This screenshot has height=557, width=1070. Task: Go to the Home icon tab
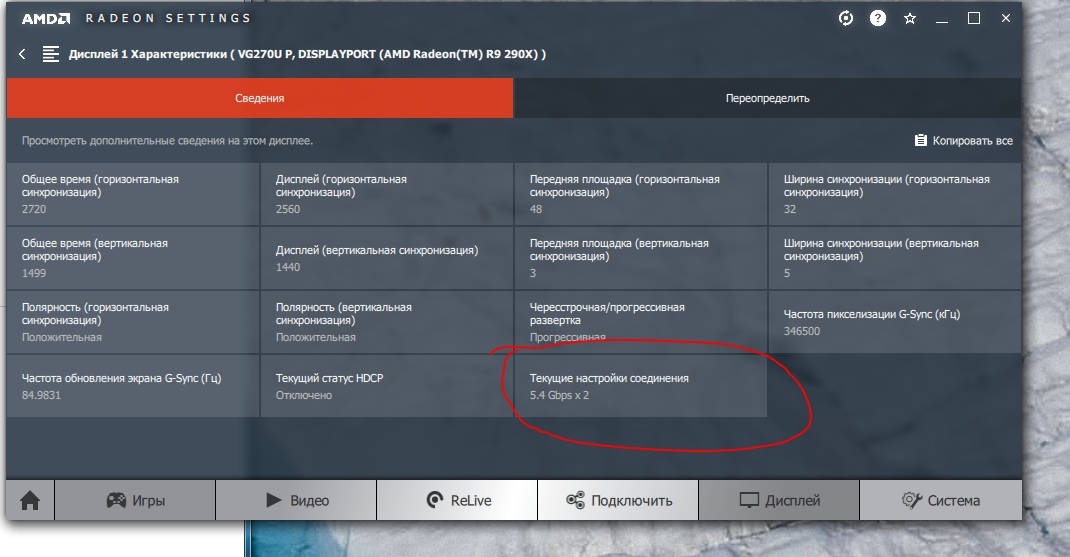[30, 500]
